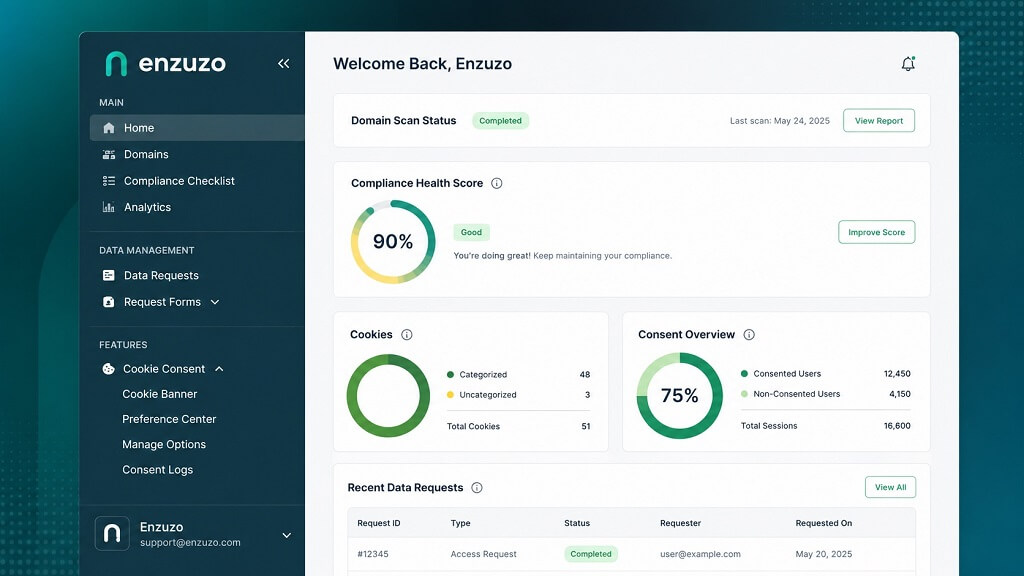Click the Access Request type cell
Viewport: 1024px width, 576px height.
[483, 554]
